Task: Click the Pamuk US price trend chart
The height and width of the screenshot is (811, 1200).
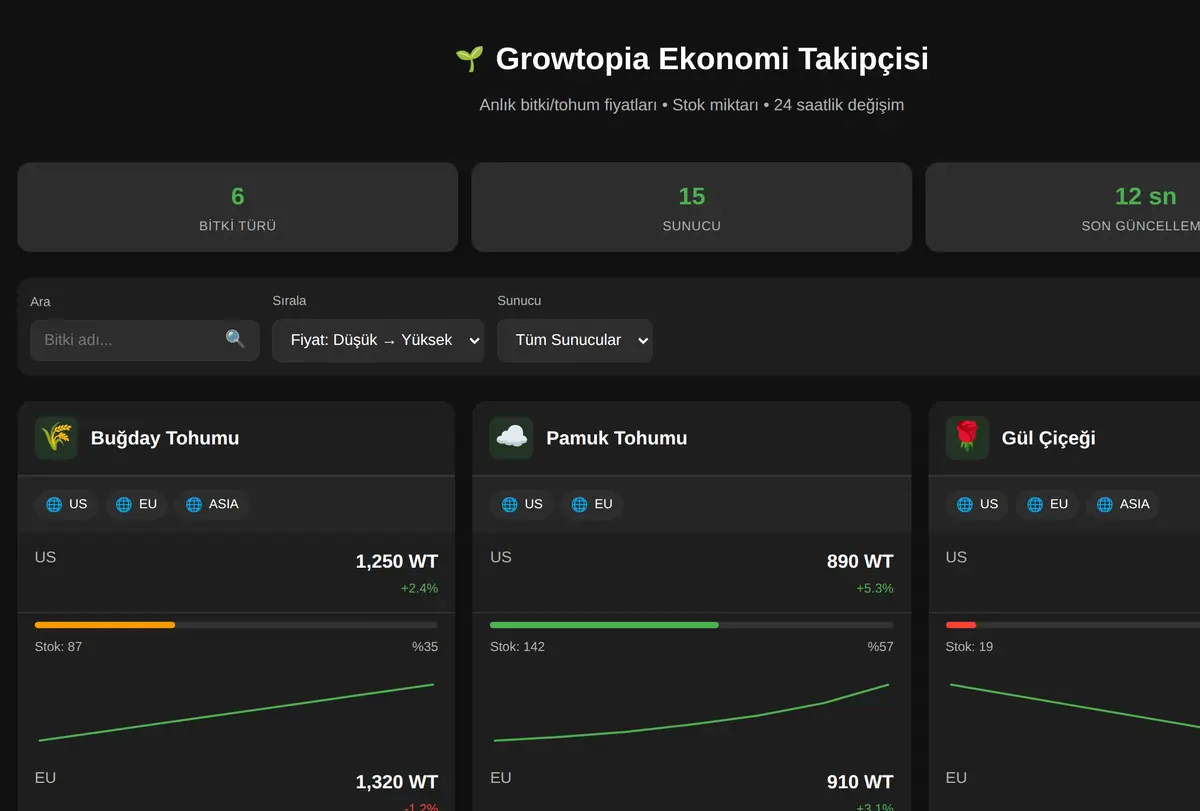Action: (x=692, y=712)
